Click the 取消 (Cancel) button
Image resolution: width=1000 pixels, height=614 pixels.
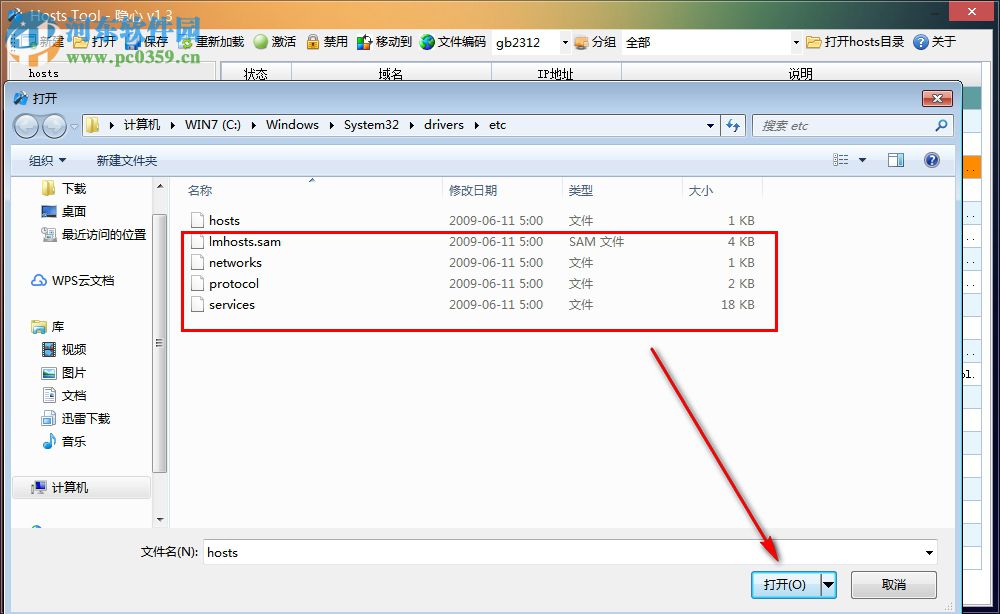tap(893, 585)
